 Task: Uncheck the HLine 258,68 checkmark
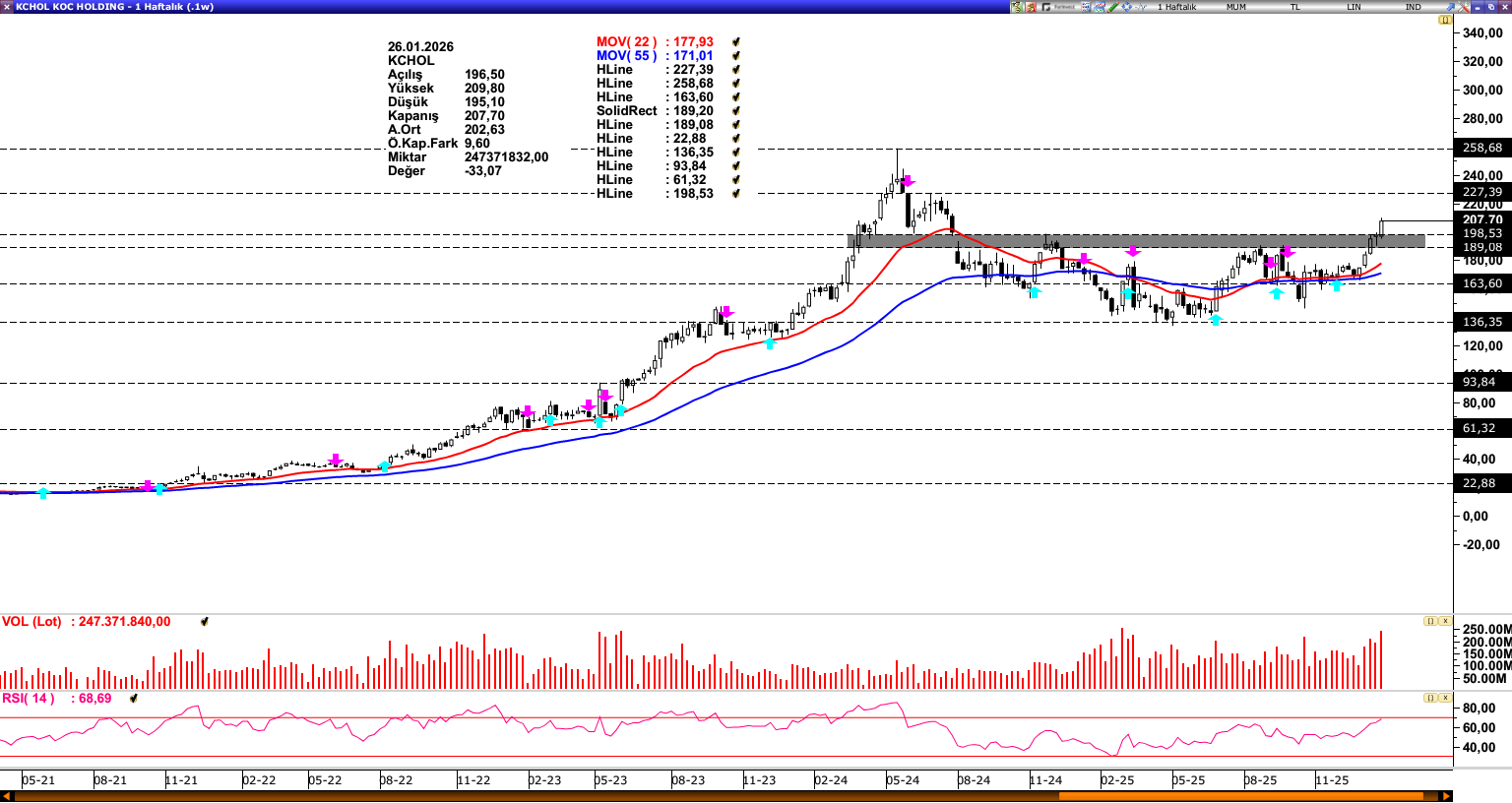[735, 84]
